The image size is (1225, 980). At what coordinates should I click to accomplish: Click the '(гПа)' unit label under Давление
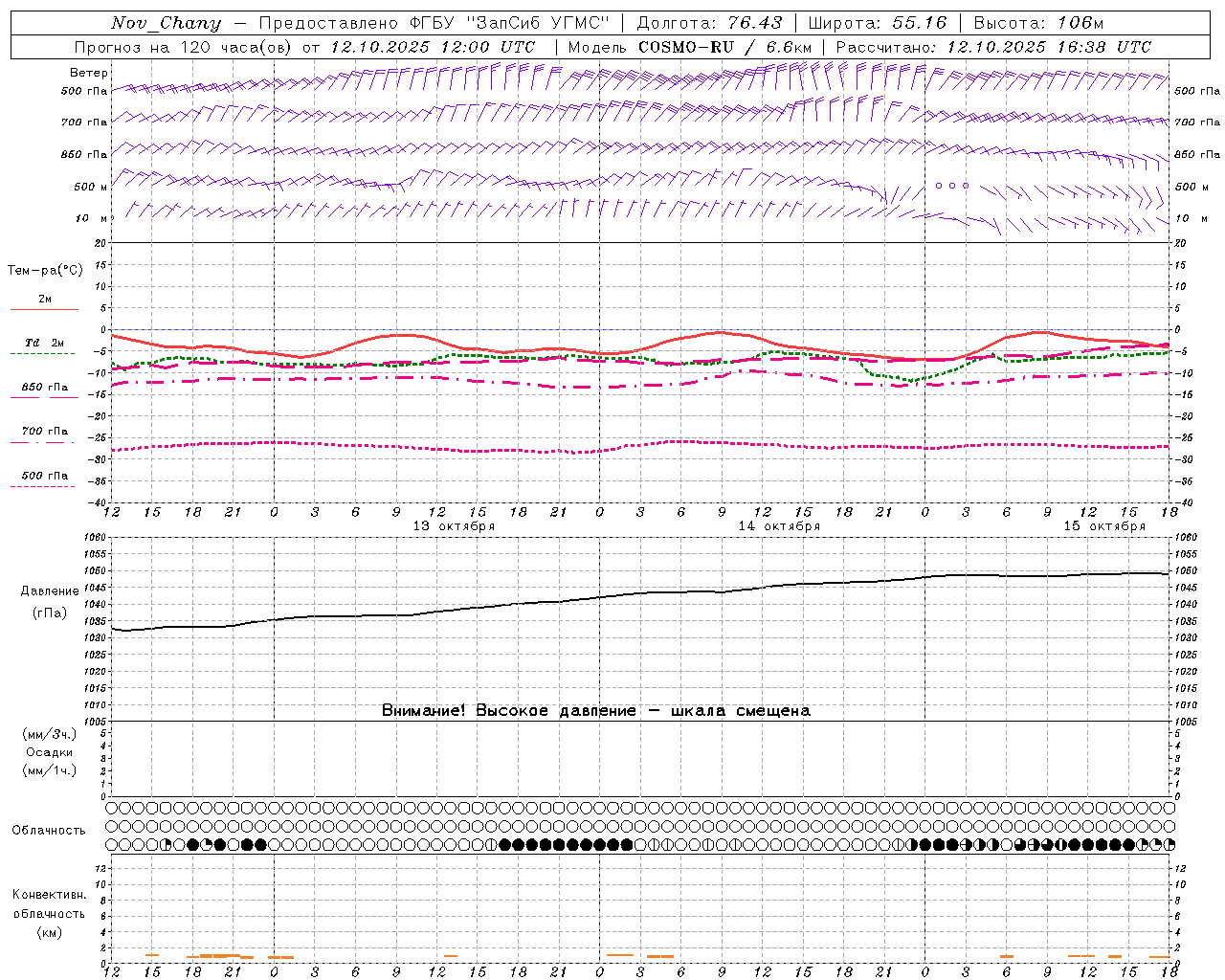(x=50, y=612)
